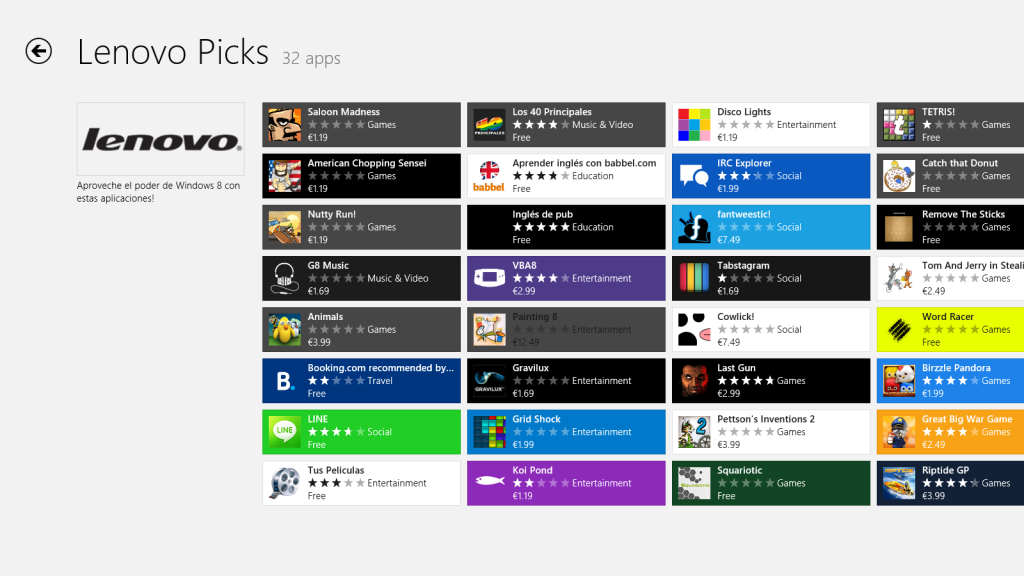Select the Animals game icon

coord(285,330)
